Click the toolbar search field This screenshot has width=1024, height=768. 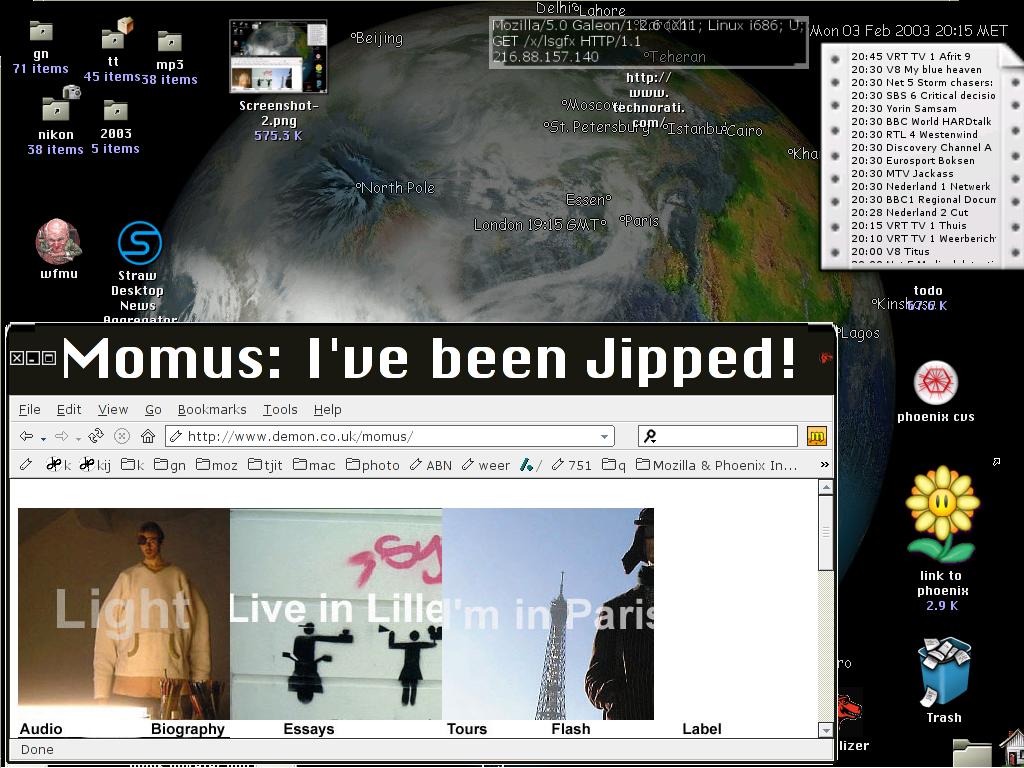click(x=717, y=436)
